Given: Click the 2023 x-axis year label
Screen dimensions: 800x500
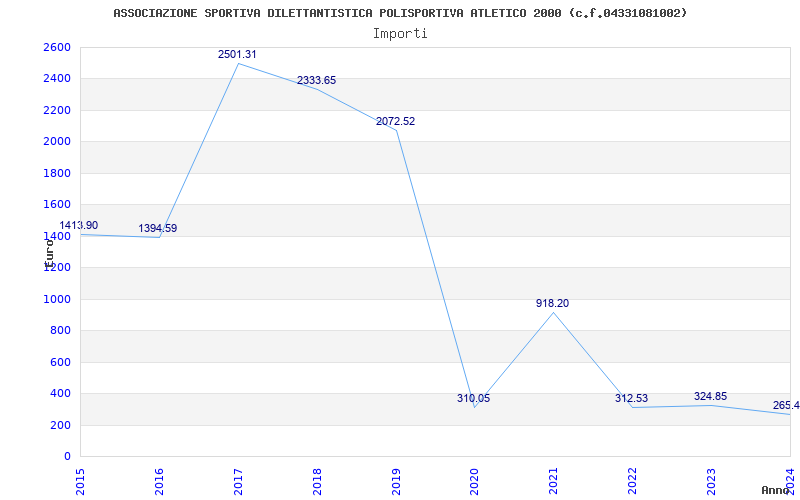Looking at the screenshot, I should coord(712,483).
